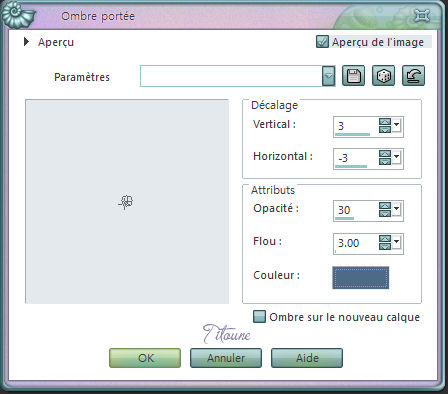
Task: Increase the Flou blur value
Action: click(385, 239)
